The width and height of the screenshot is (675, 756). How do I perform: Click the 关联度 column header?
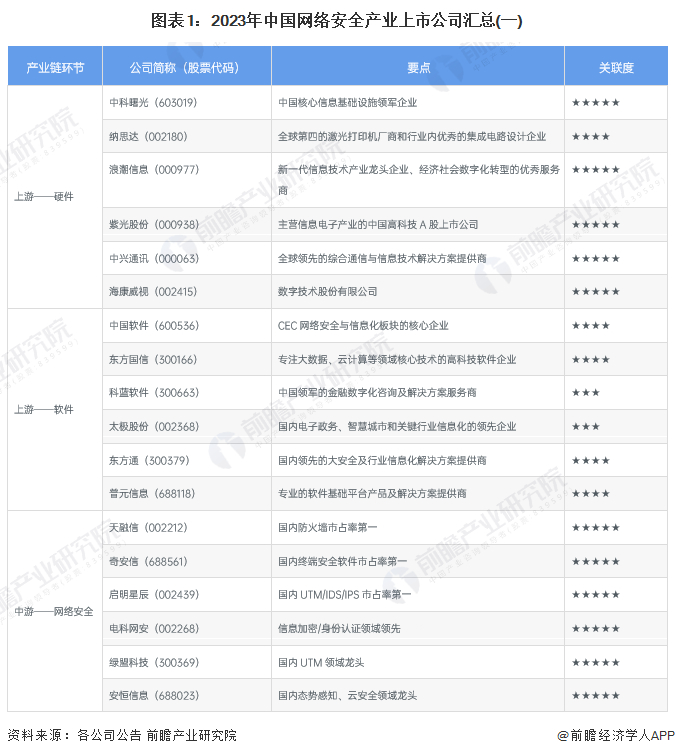click(x=616, y=68)
